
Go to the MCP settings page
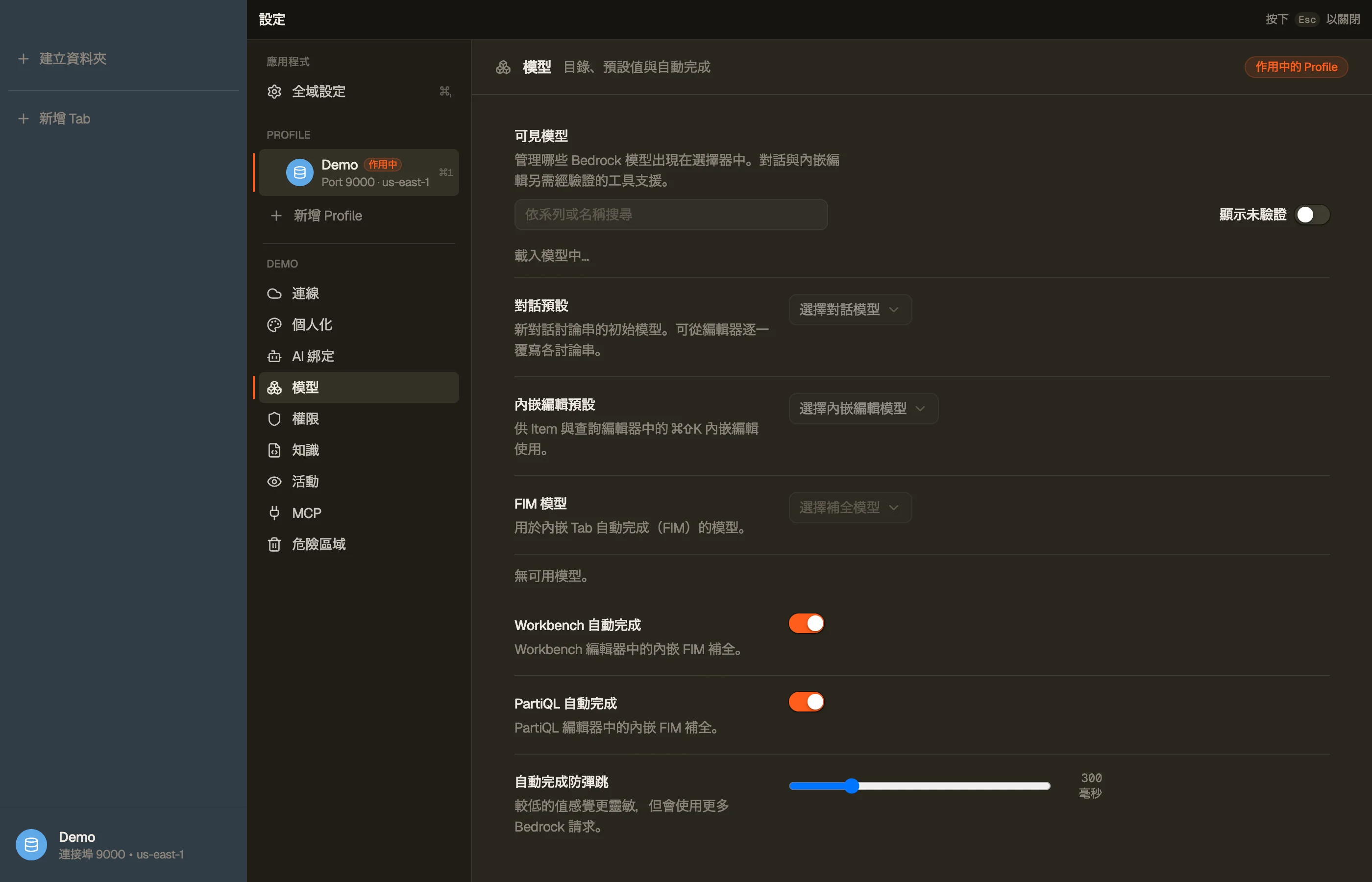359,513
